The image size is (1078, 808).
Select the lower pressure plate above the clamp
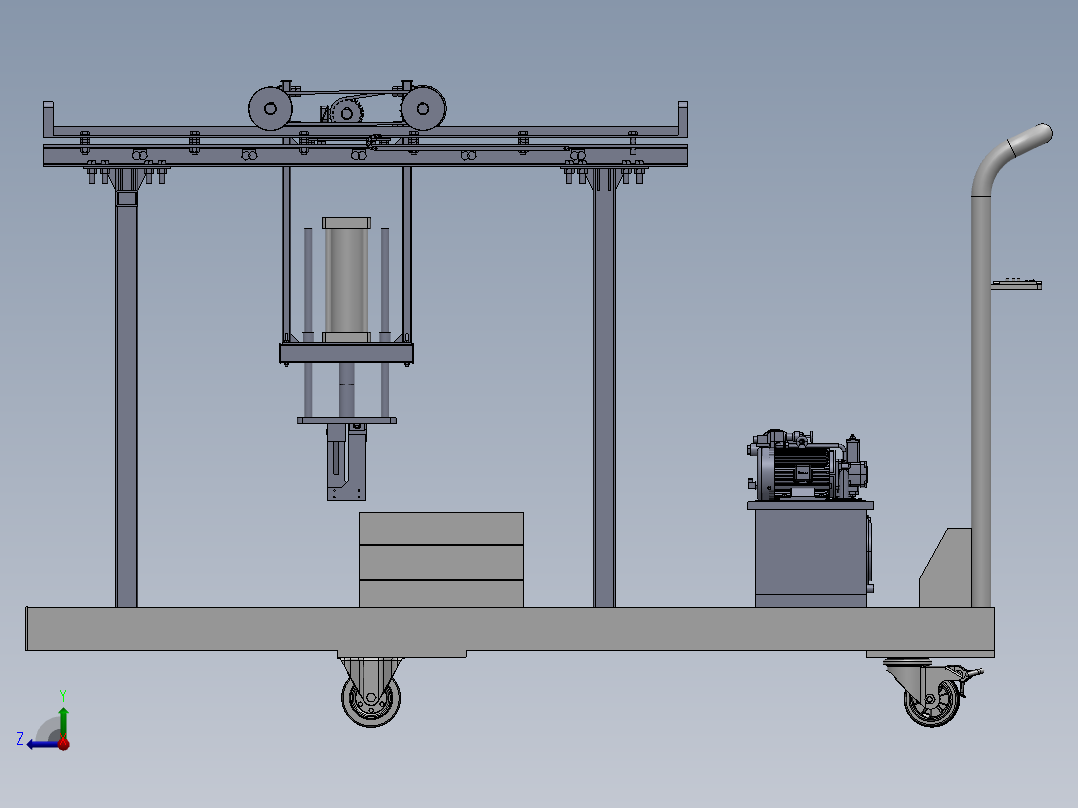click(346, 420)
